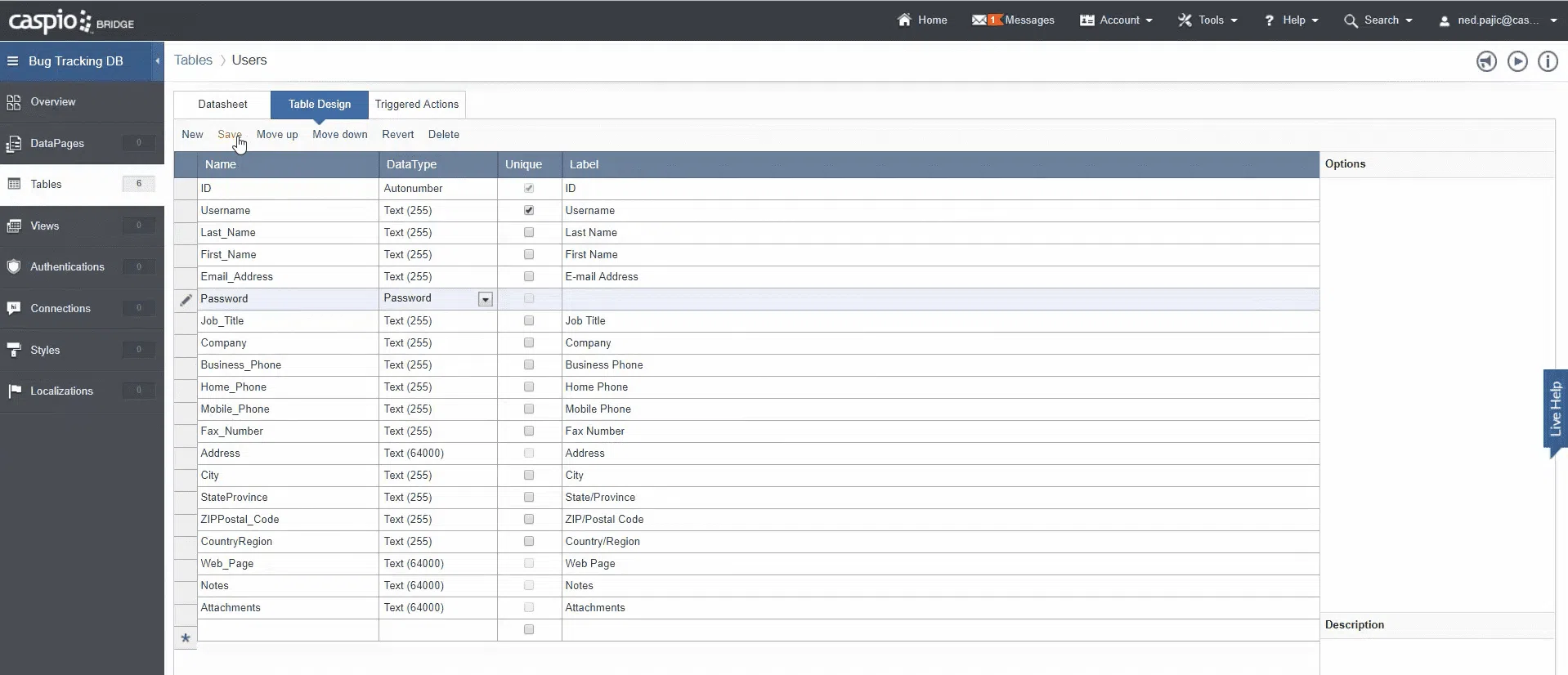Click the Tables breadcrumb link

[x=193, y=60]
